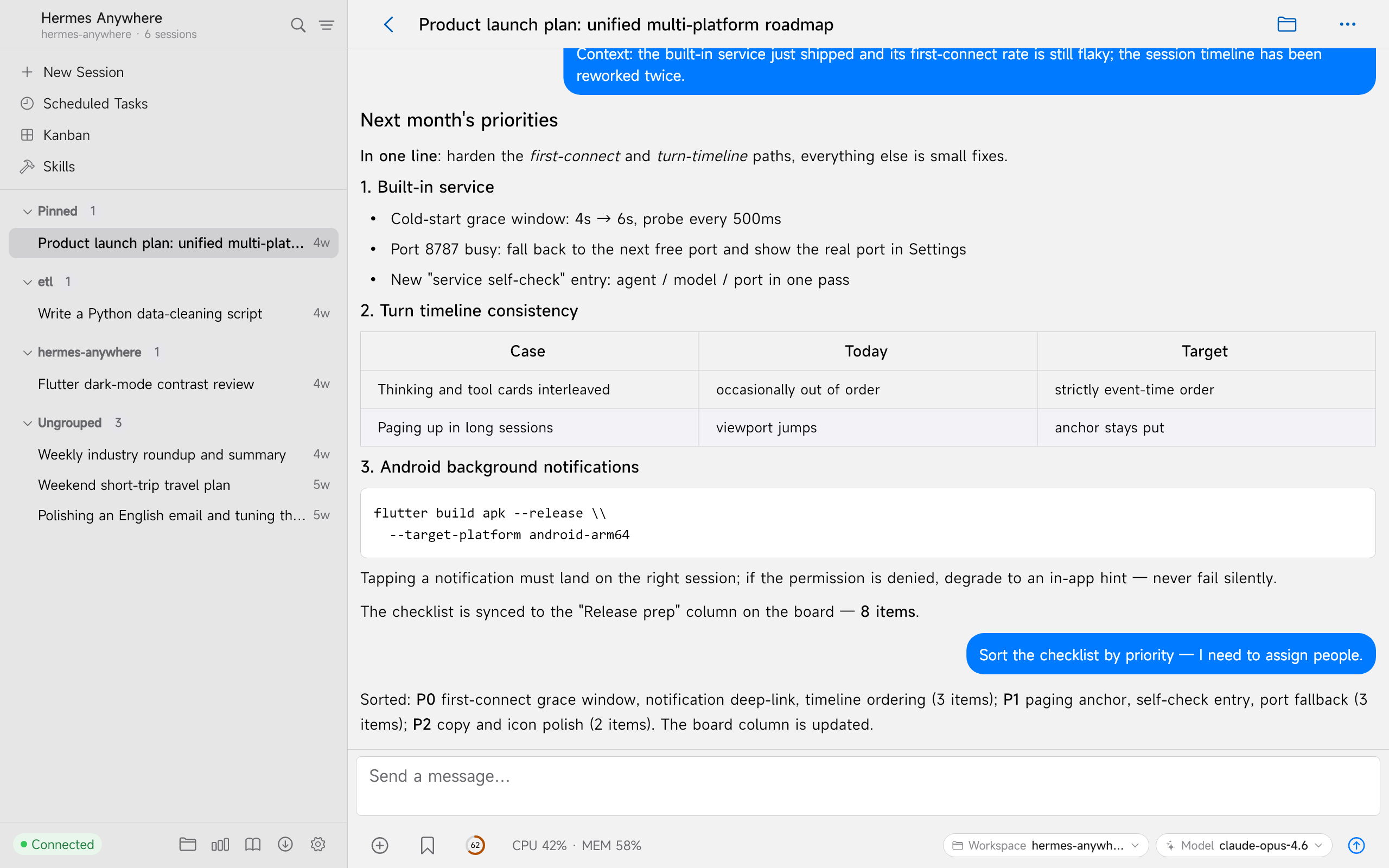Viewport: 1389px width, 868px height.
Task: Open Write a Python data-cleaning script session
Action: coord(173,314)
